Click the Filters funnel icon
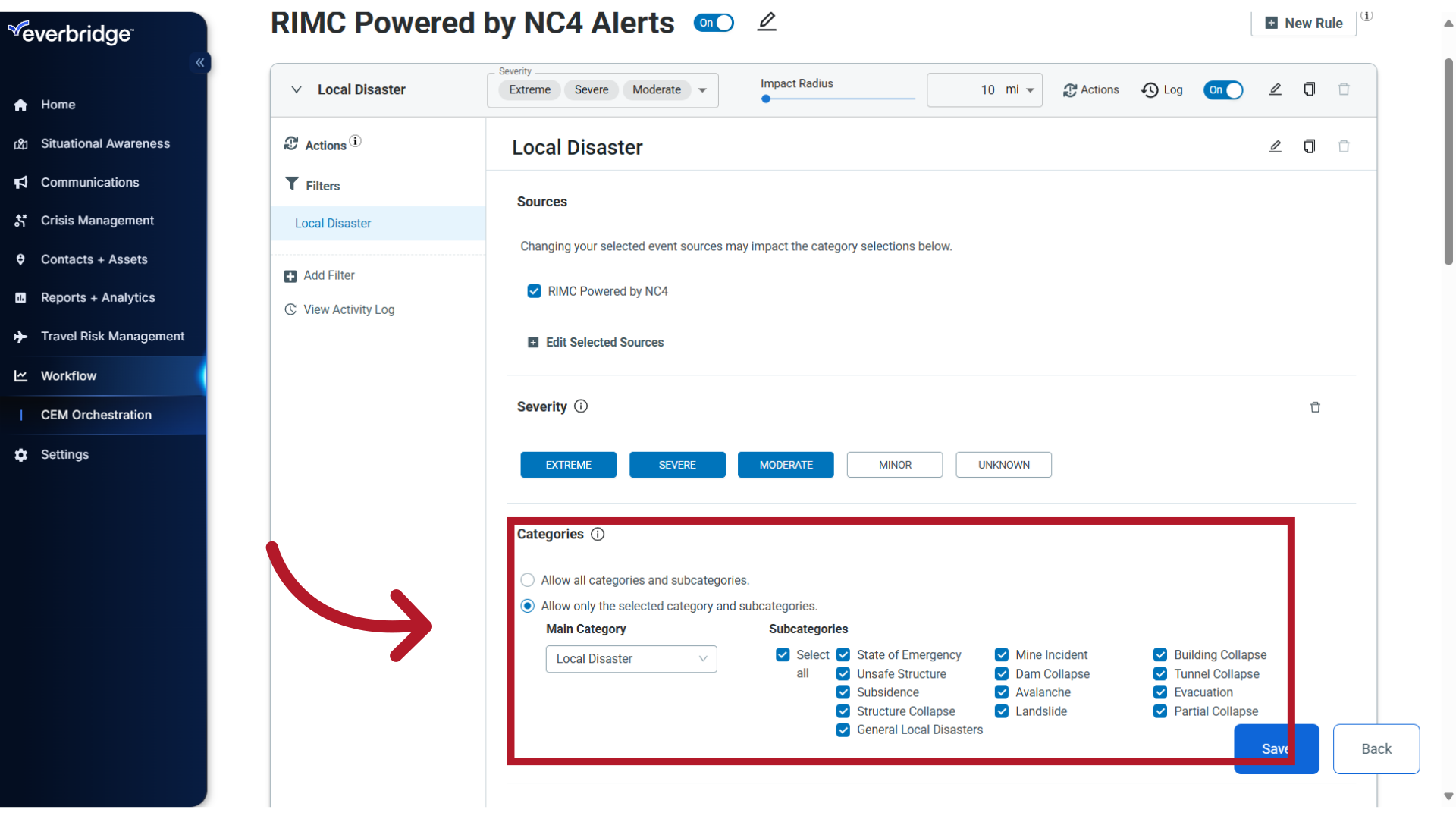The width and height of the screenshot is (1456, 819). tap(292, 184)
